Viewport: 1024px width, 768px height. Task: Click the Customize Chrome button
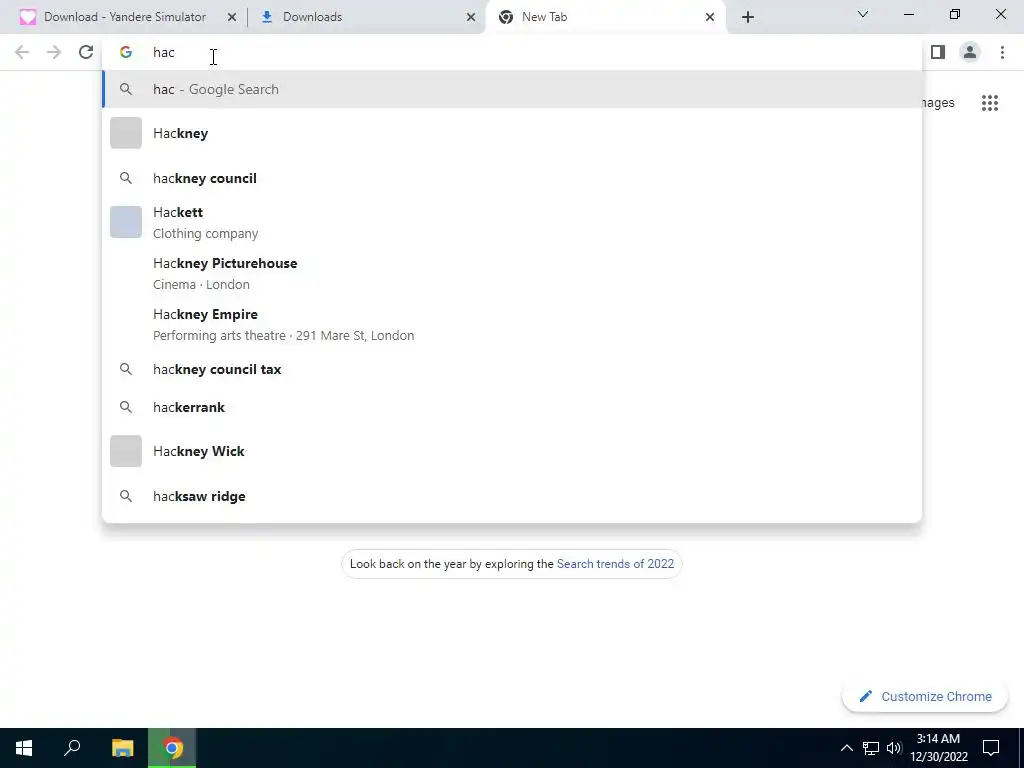pyautogui.click(x=925, y=696)
